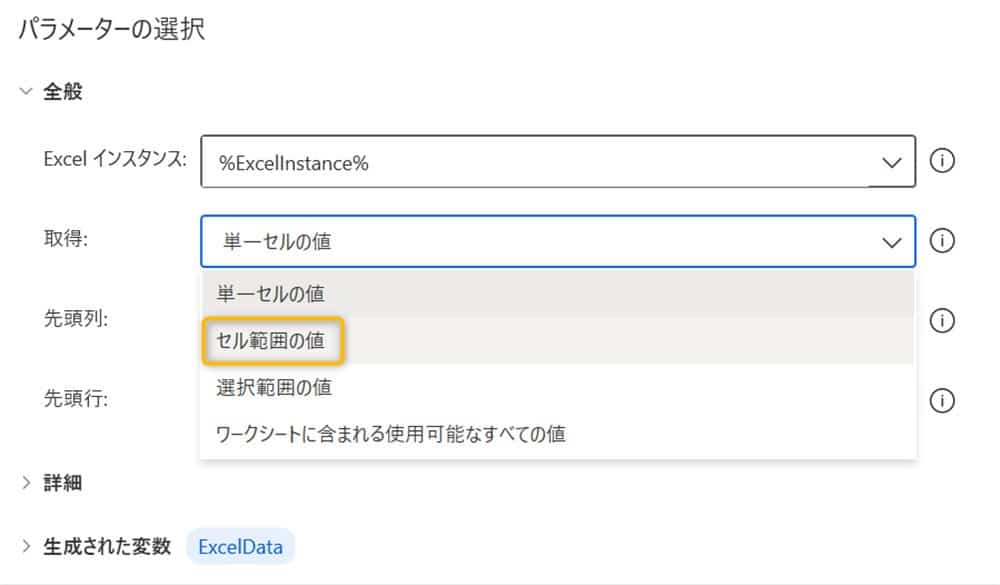Collapse the 取得 dropdown using its chevron
This screenshot has height=585, width=1000.
click(889, 242)
